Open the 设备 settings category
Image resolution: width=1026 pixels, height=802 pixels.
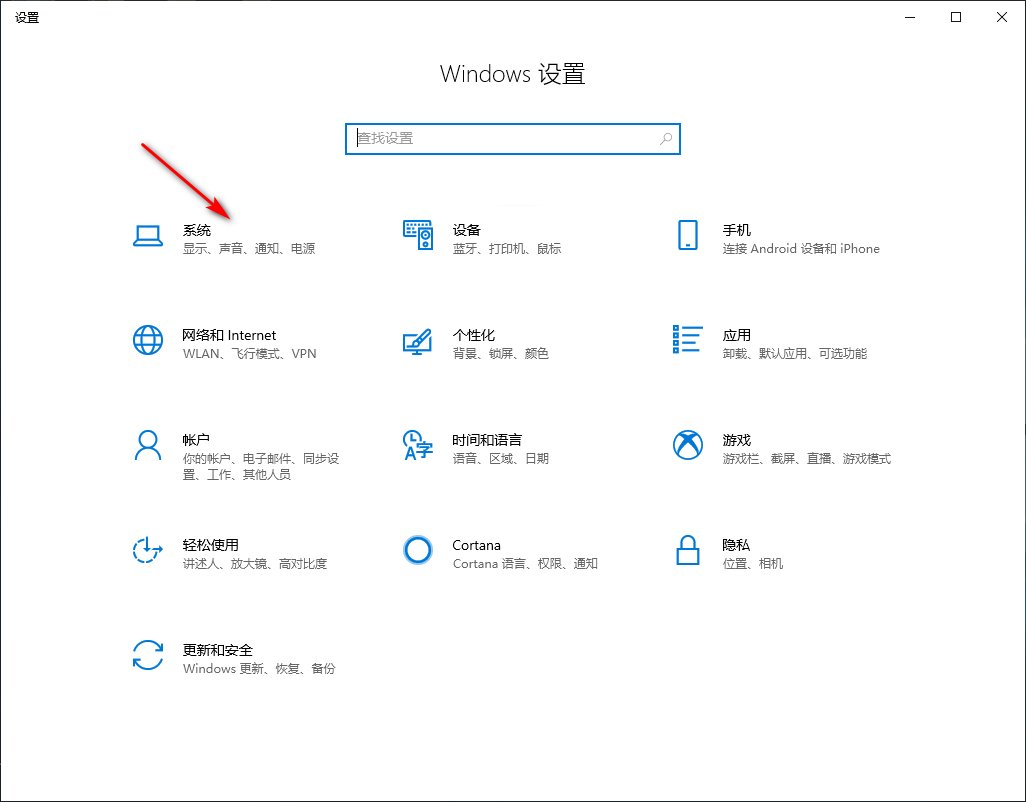click(x=466, y=229)
